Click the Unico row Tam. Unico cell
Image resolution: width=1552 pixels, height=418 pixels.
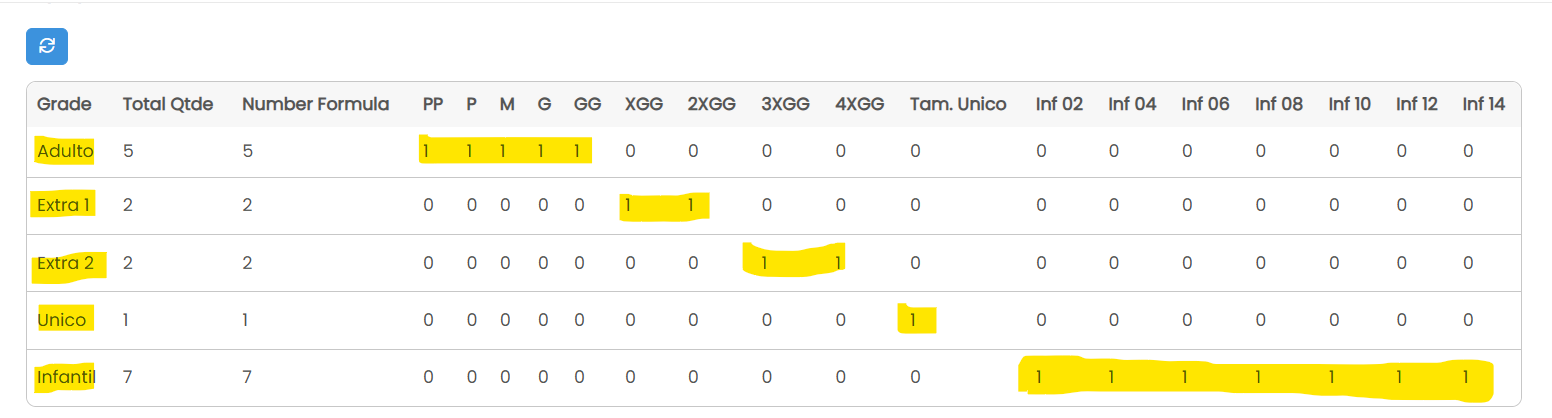[x=914, y=320]
